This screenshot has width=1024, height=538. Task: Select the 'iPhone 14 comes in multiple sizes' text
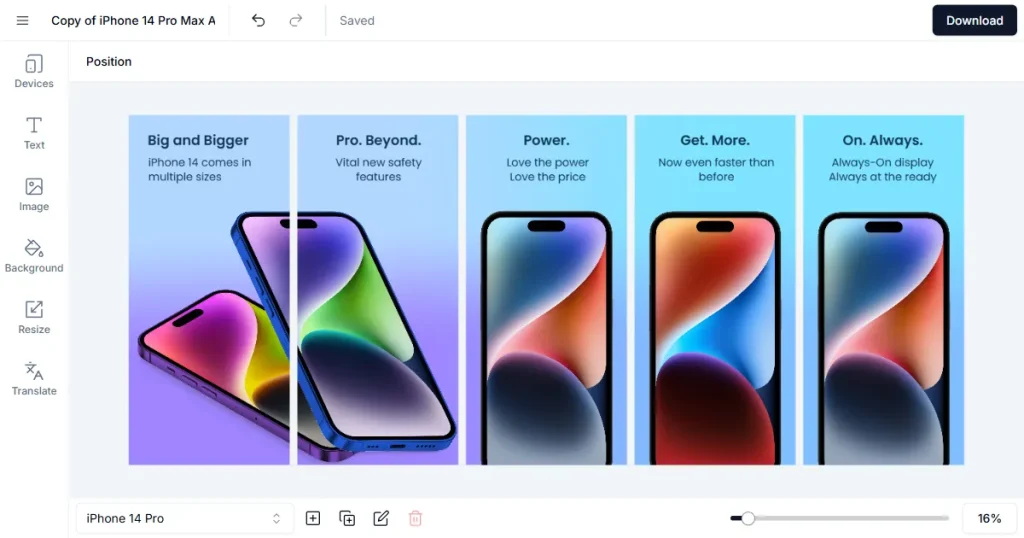199,170
